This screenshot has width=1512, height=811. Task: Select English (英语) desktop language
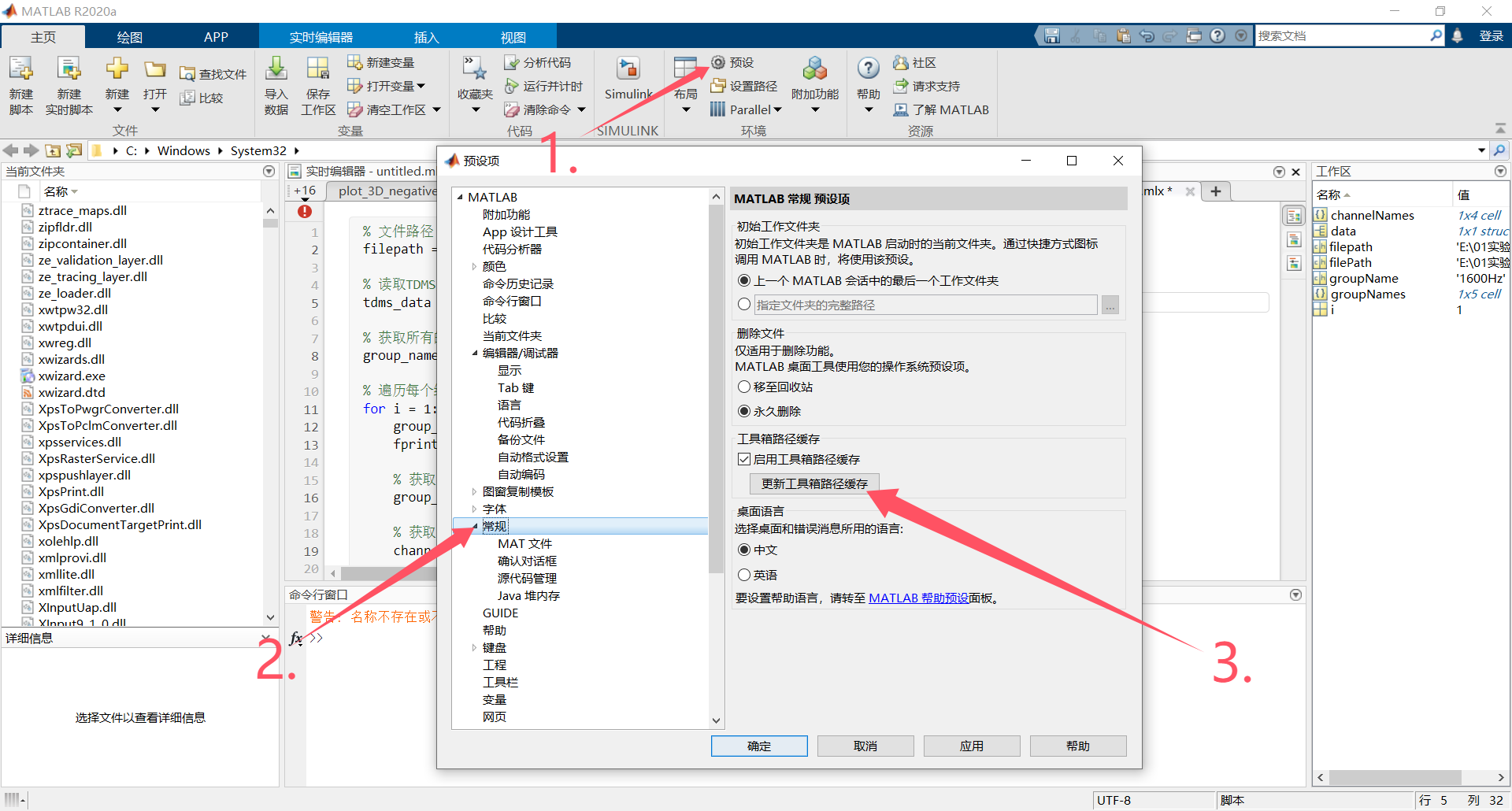744,575
